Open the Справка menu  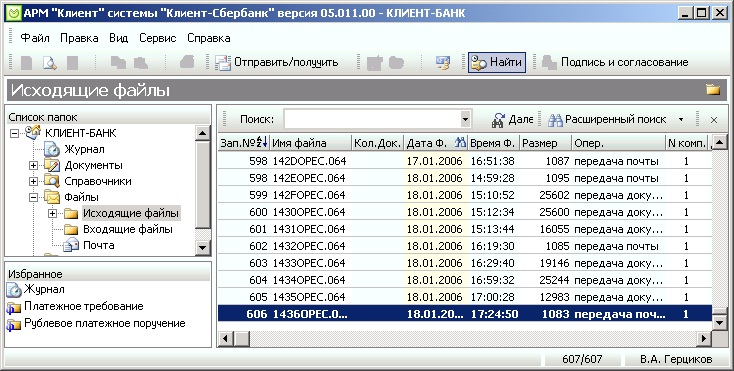click(x=209, y=38)
